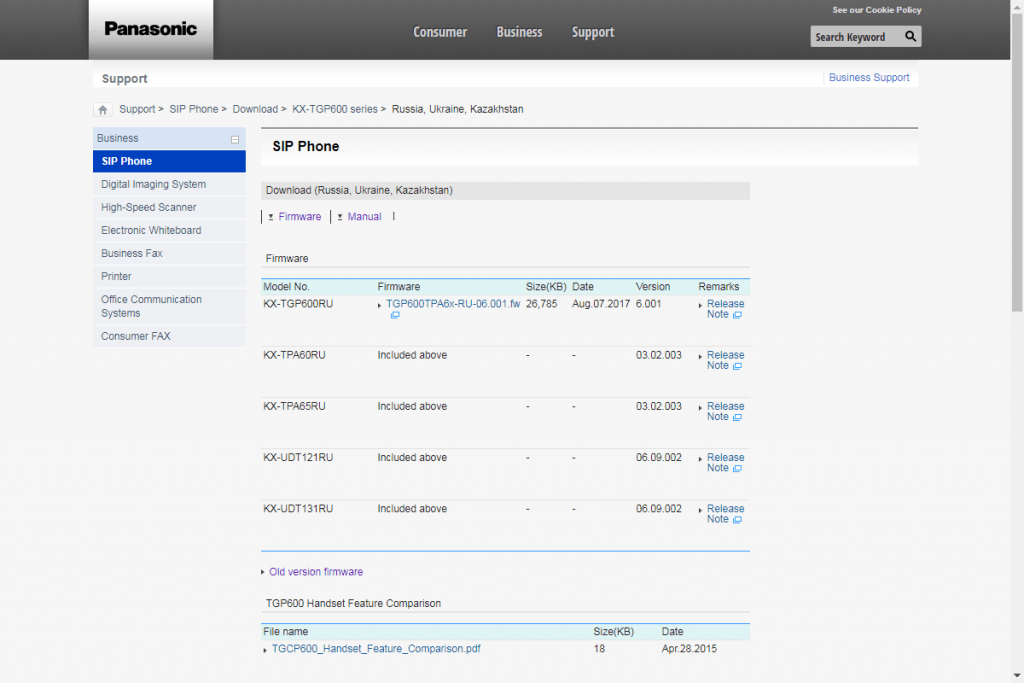Select High-Speed Scanner in sidebar
The height and width of the screenshot is (683, 1024).
coord(169,207)
